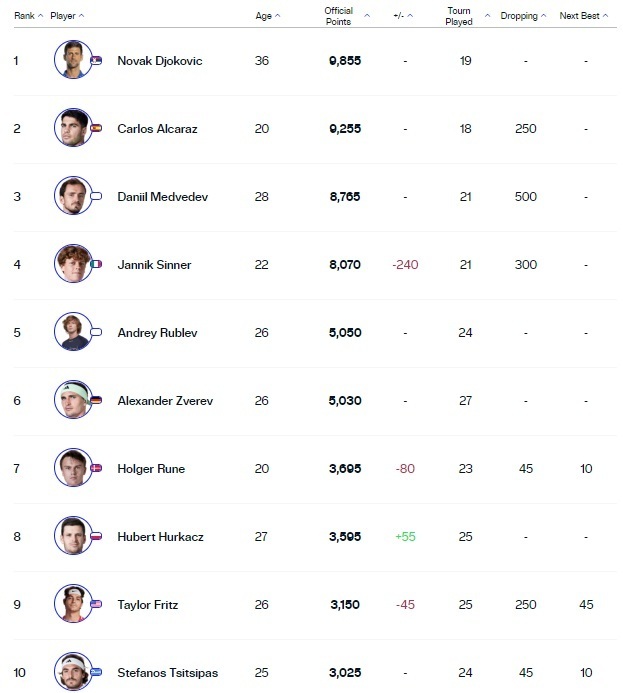Click the flag icon next to Holger Rune
Screen dimensions: 623x693
[96, 469]
